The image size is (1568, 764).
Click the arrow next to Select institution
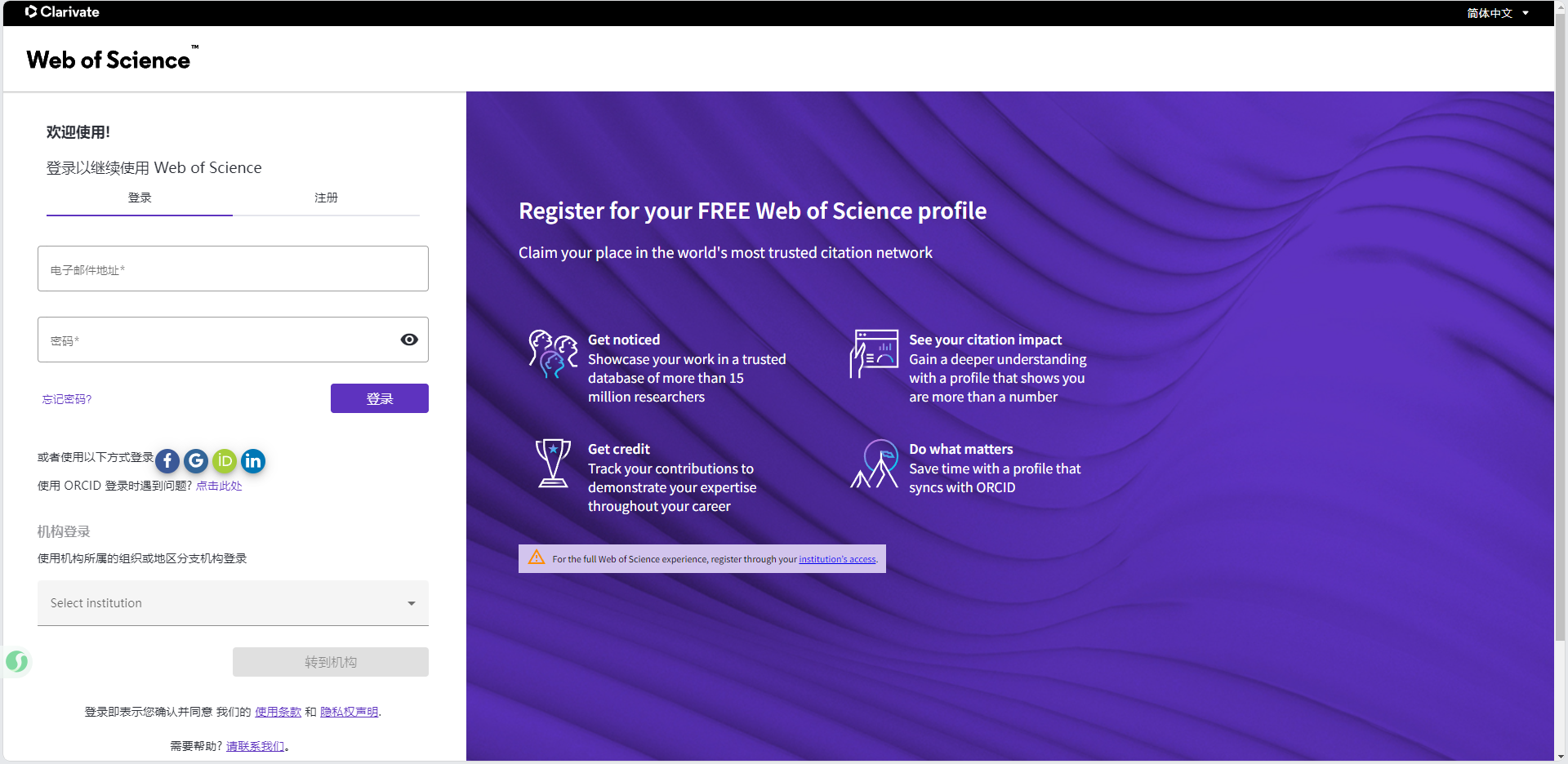point(412,603)
